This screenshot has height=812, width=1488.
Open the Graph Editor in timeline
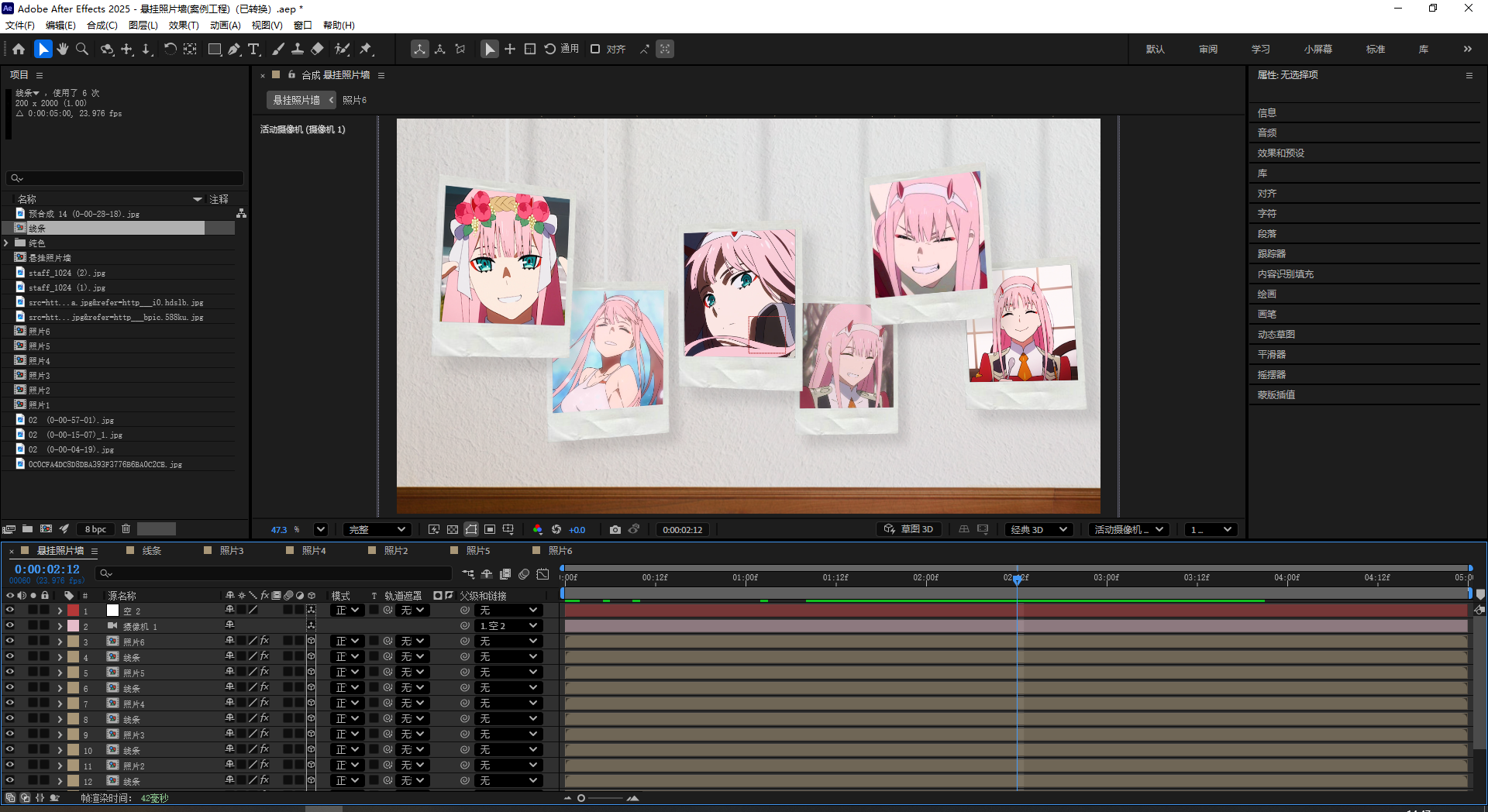[542, 574]
